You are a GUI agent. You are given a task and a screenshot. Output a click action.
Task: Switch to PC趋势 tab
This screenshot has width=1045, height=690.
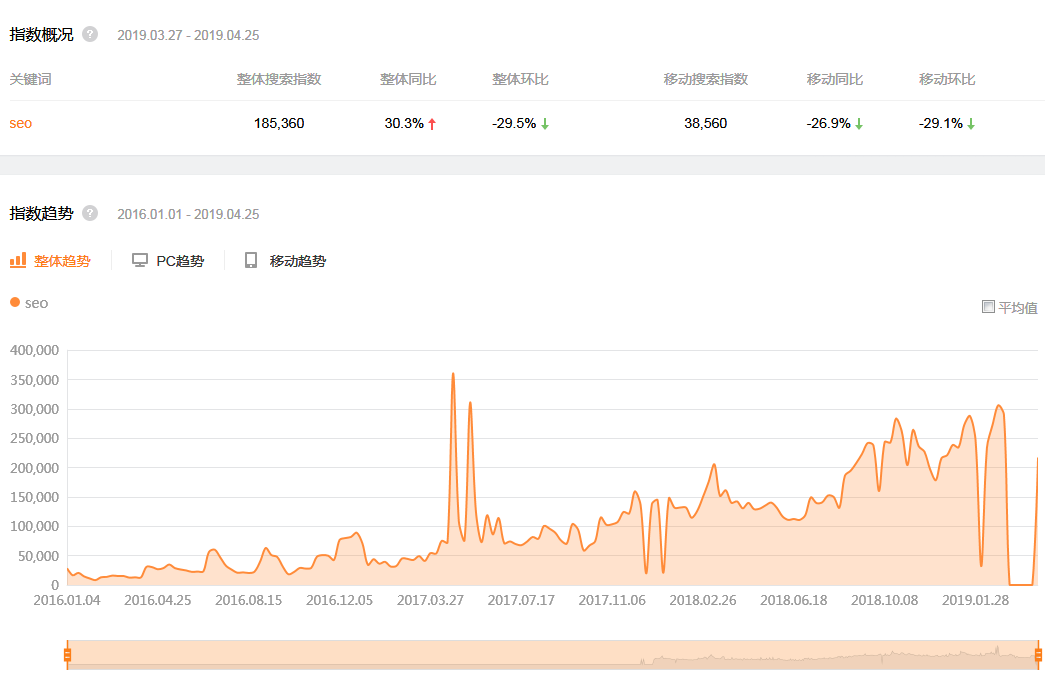click(180, 261)
